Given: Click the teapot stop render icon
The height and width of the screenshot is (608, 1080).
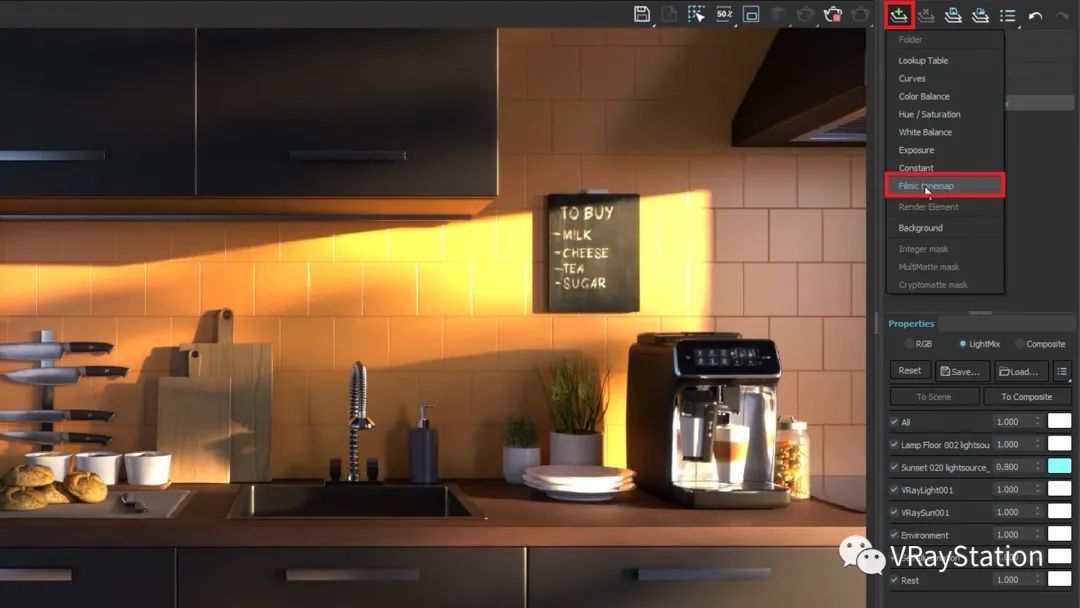Looking at the screenshot, I should pyautogui.click(x=833, y=14).
